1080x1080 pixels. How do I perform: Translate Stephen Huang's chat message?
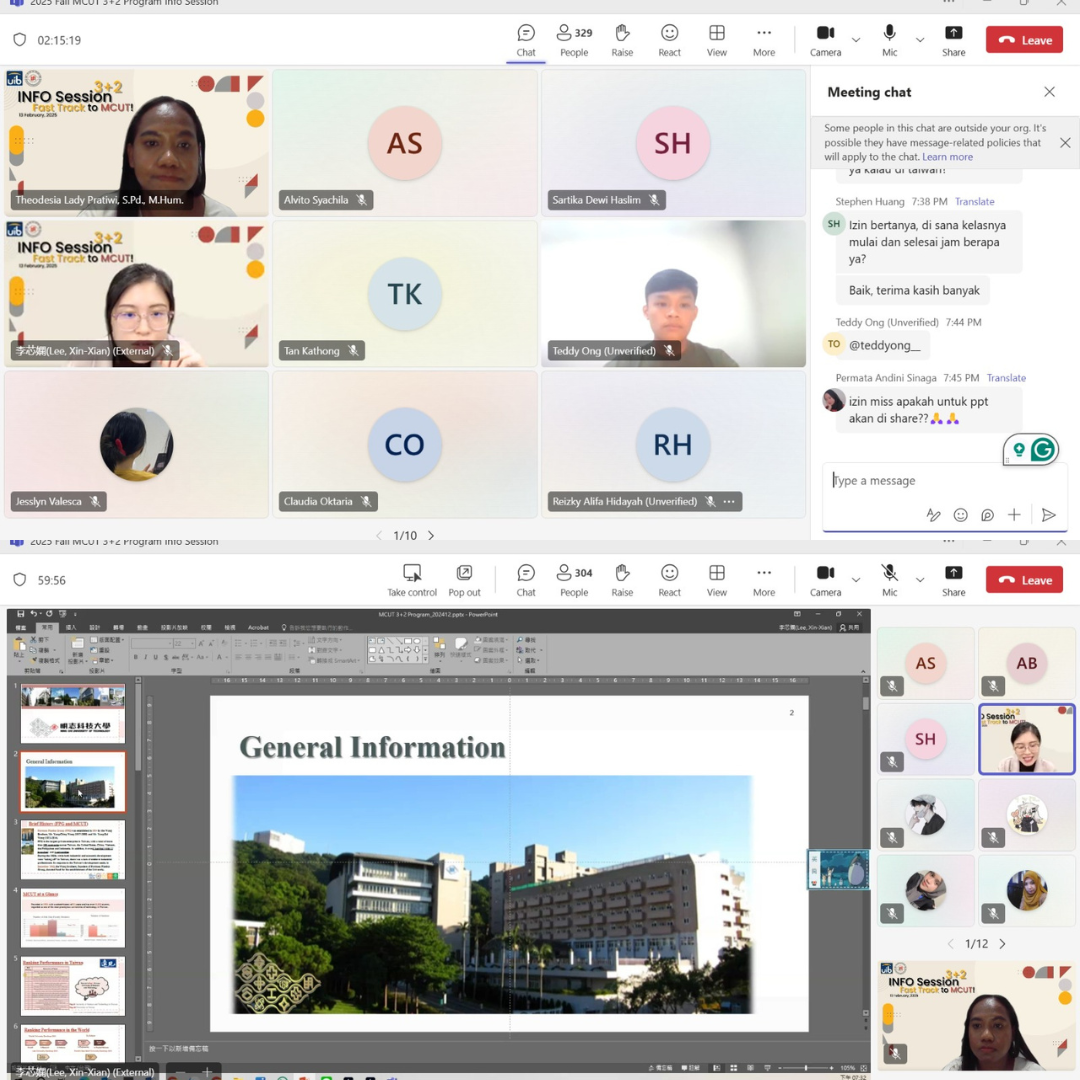pos(974,202)
